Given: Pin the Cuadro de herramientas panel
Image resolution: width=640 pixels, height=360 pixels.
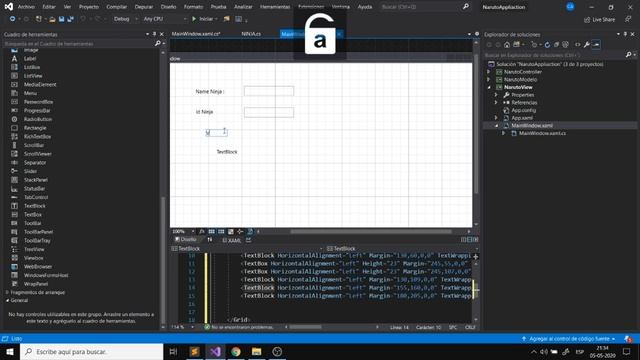Looking at the screenshot, I should tap(154, 34).
